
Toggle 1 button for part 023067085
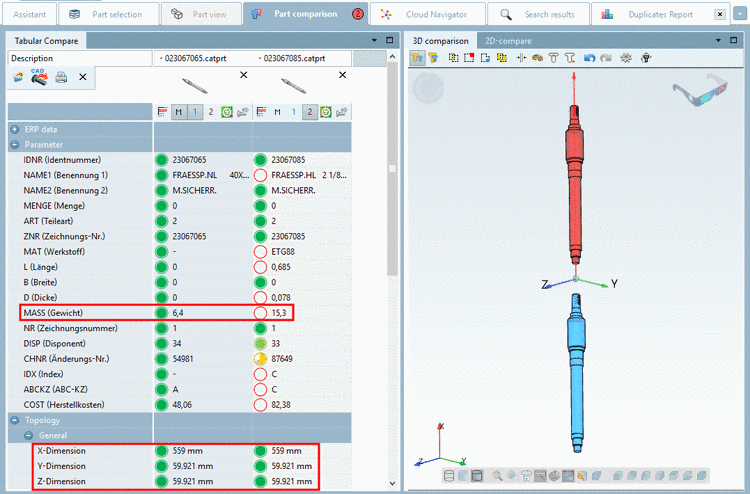294,112
